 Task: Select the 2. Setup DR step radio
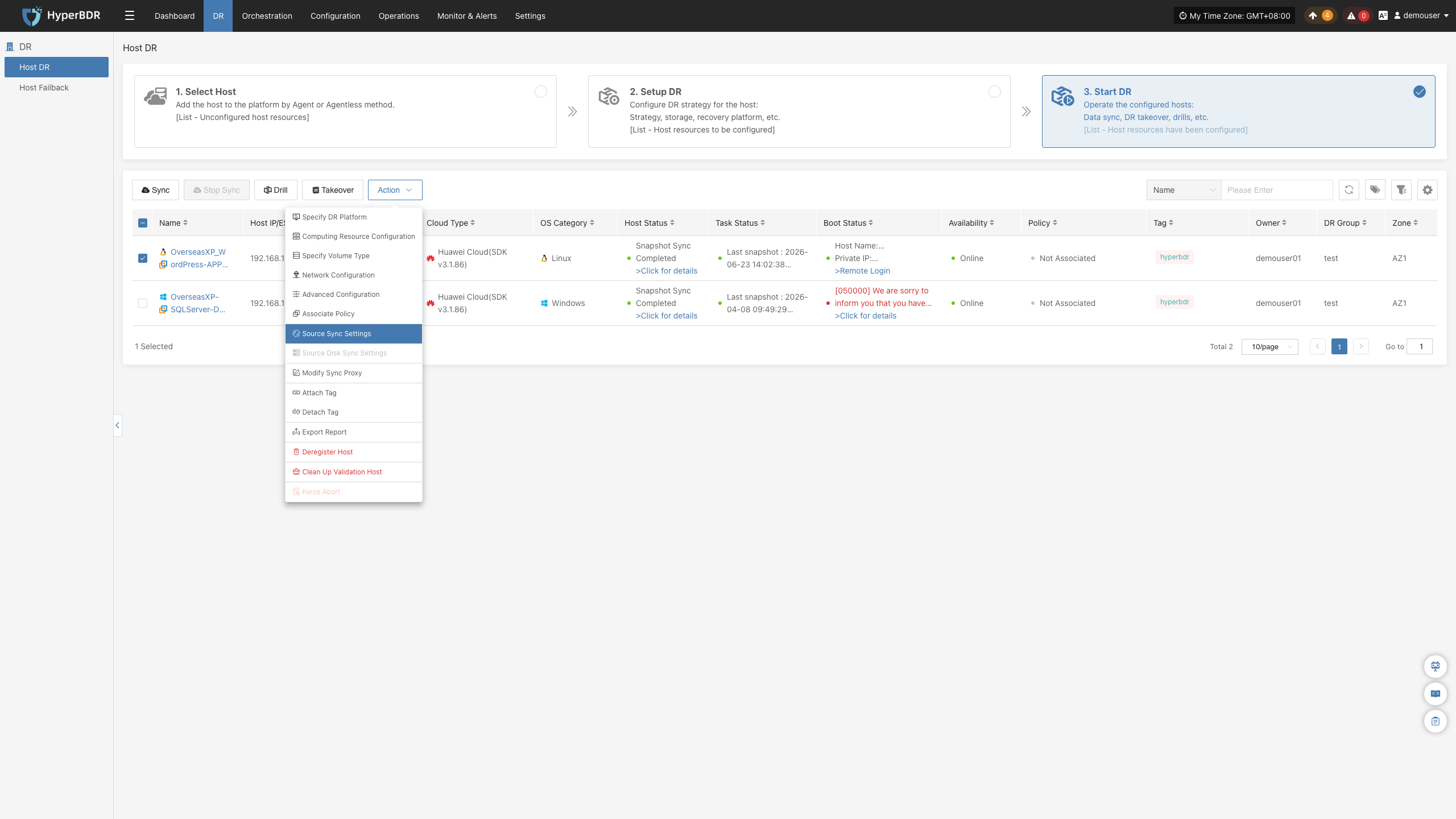(995, 92)
